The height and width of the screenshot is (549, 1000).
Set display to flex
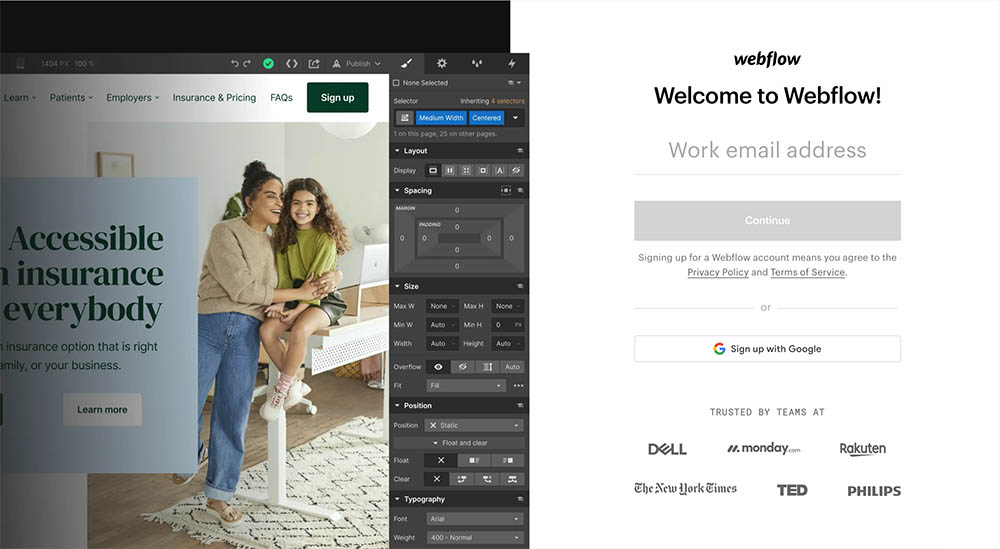tap(450, 170)
